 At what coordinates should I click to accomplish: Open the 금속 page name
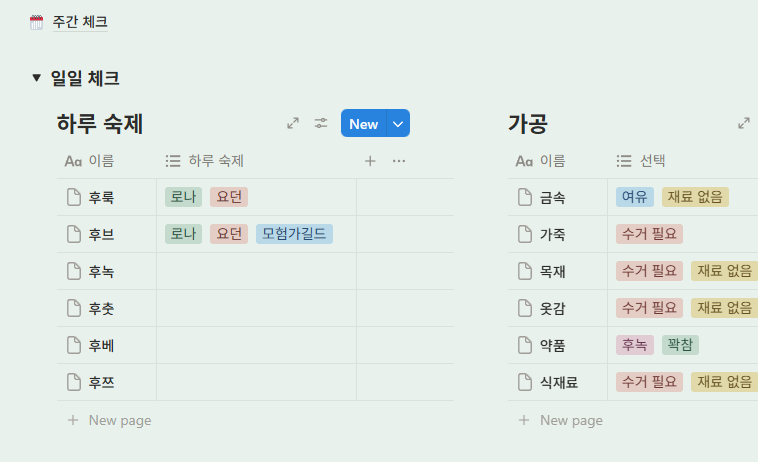tap(553, 198)
